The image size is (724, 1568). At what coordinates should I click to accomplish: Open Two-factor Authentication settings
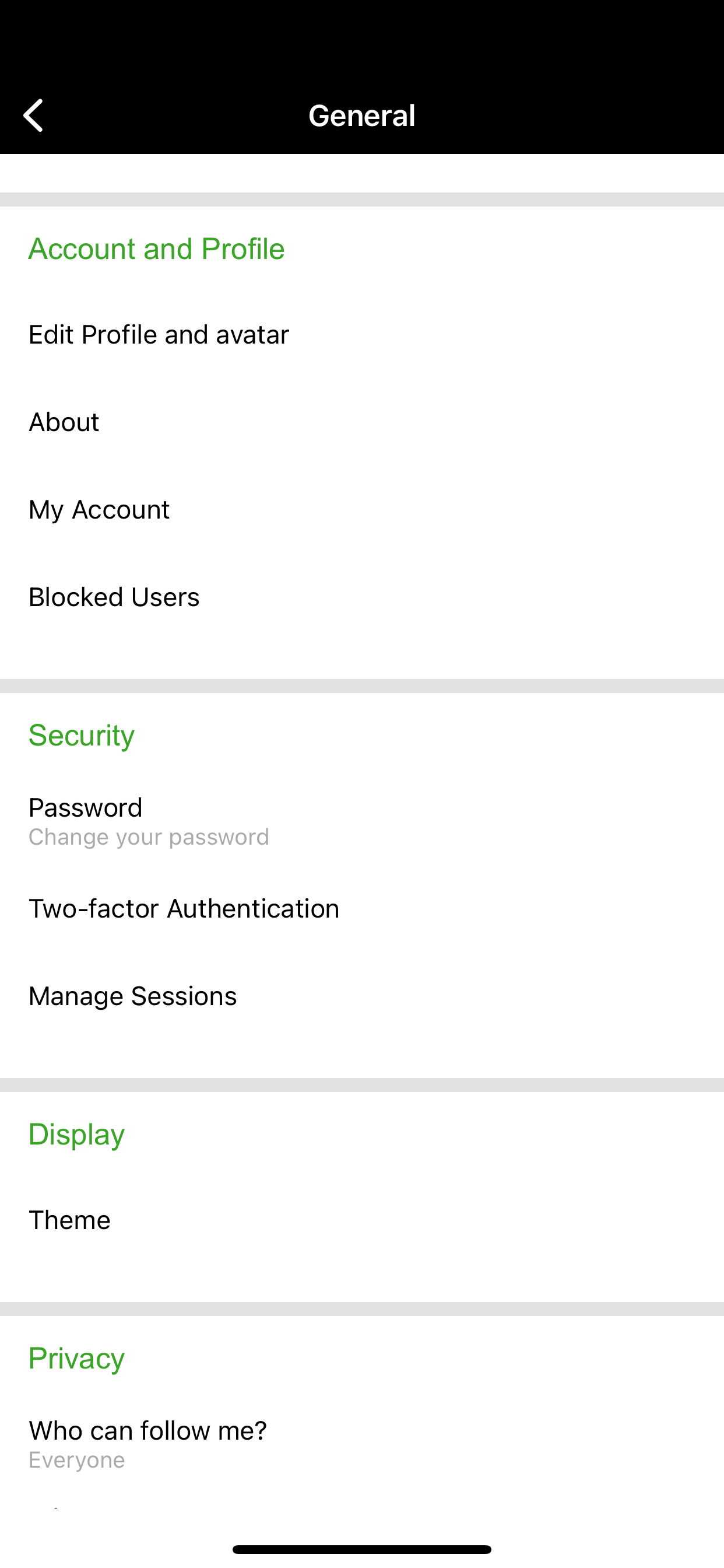[362, 909]
